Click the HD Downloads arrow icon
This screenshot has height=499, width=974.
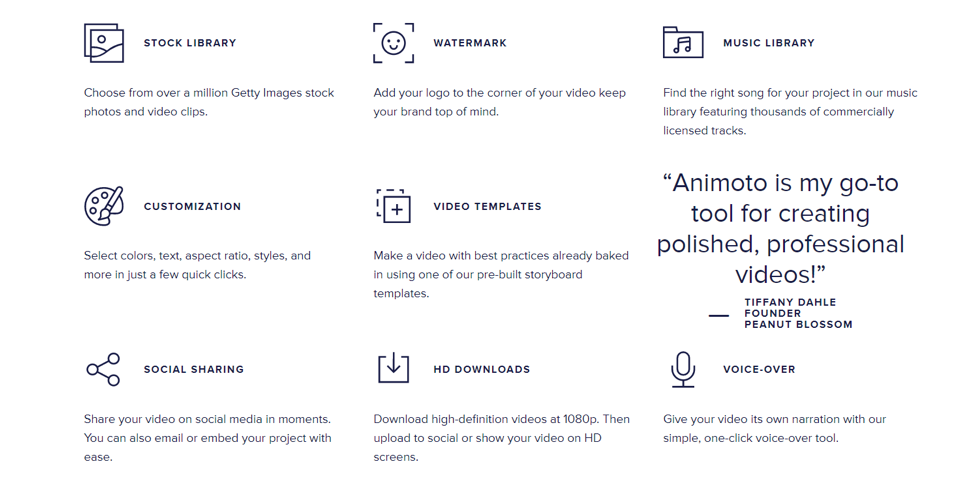click(393, 367)
